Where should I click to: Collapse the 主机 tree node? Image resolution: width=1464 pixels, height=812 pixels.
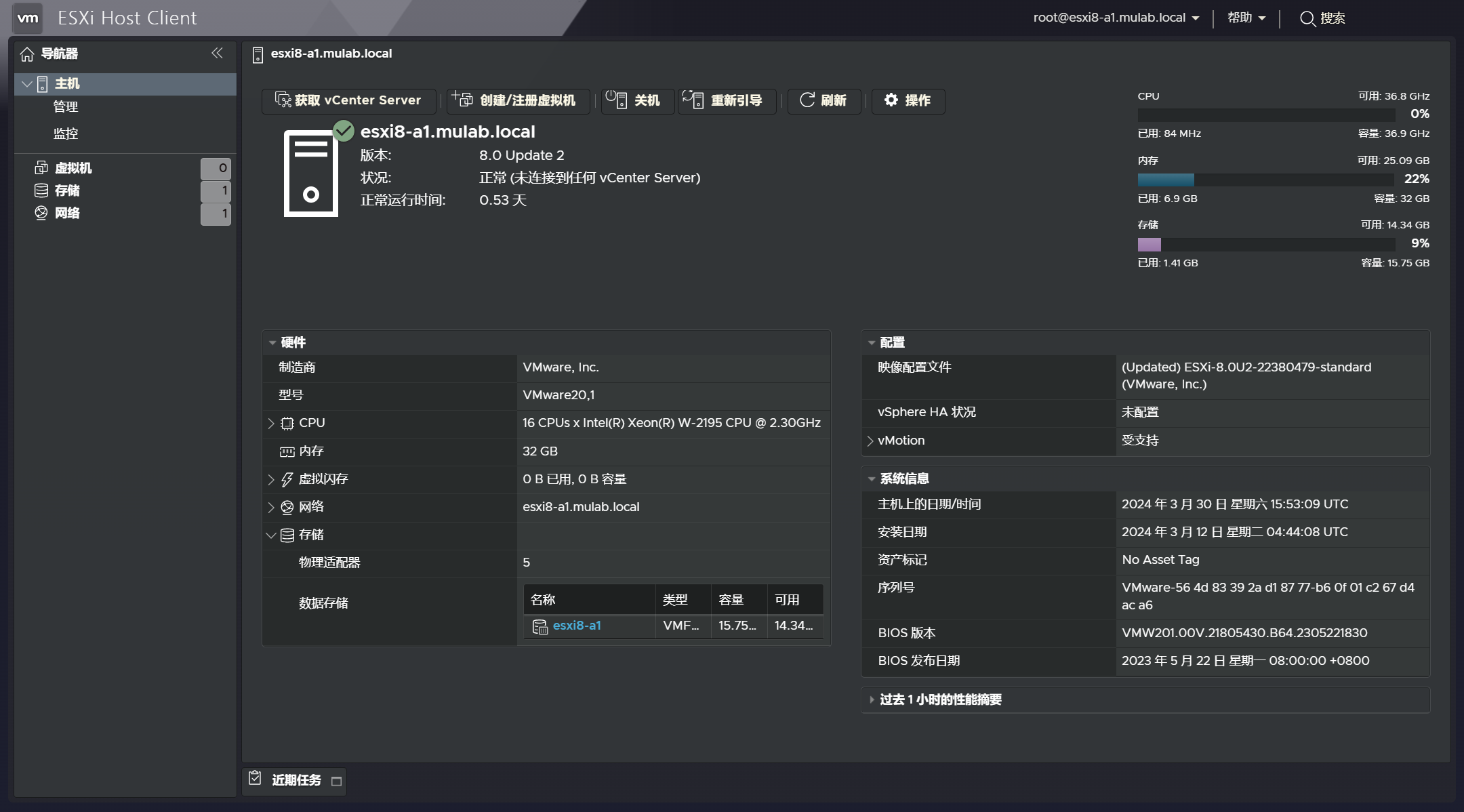point(27,84)
